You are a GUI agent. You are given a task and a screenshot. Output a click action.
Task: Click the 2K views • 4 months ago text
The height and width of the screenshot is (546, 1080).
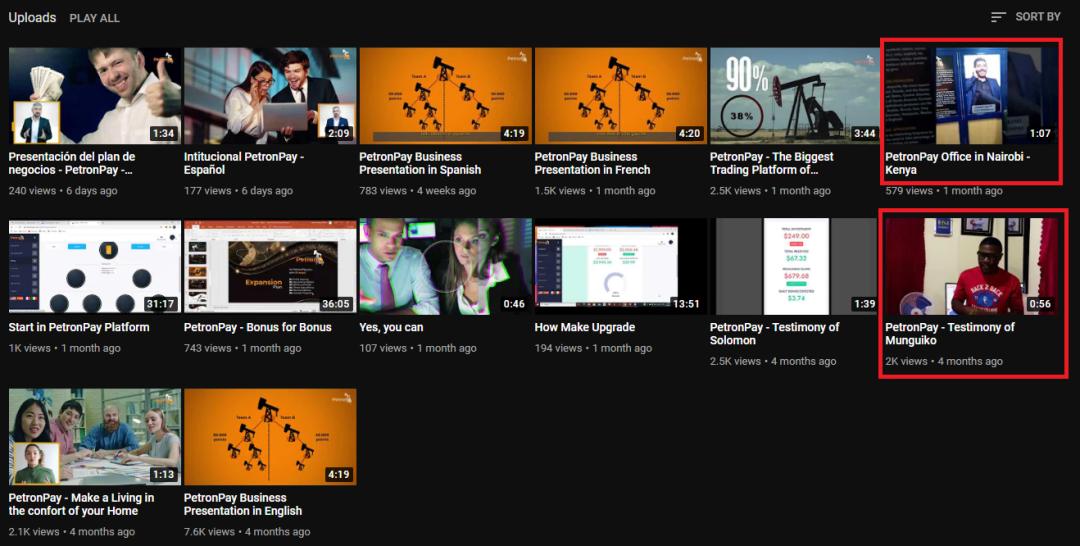[x=944, y=361]
